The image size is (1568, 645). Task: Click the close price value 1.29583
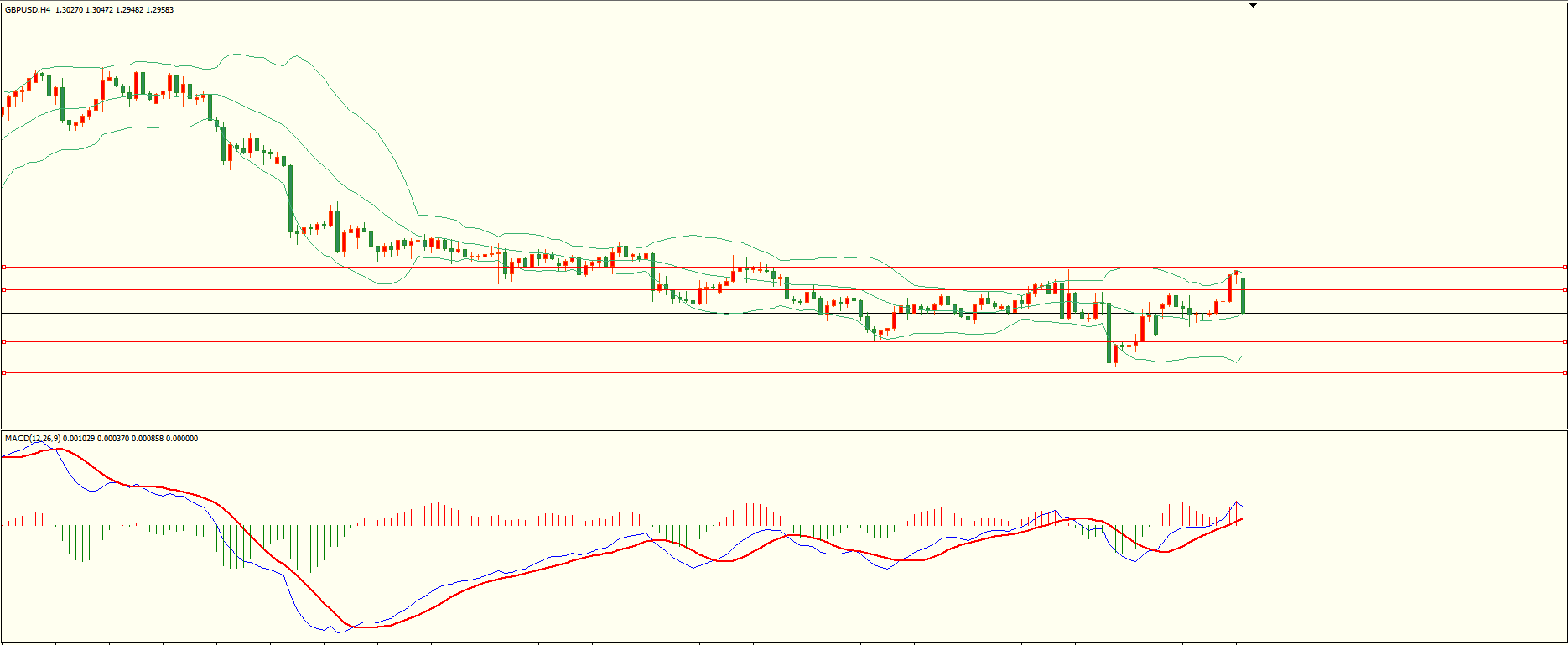click(x=160, y=10)
